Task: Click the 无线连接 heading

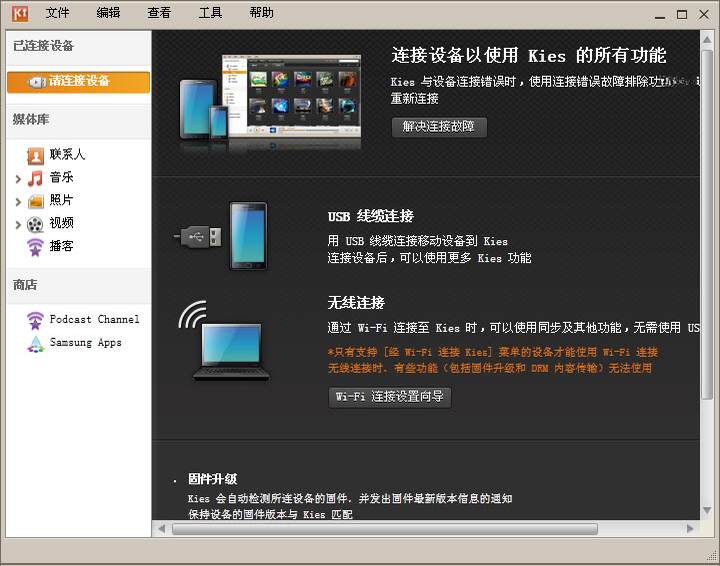Action: 356,303
